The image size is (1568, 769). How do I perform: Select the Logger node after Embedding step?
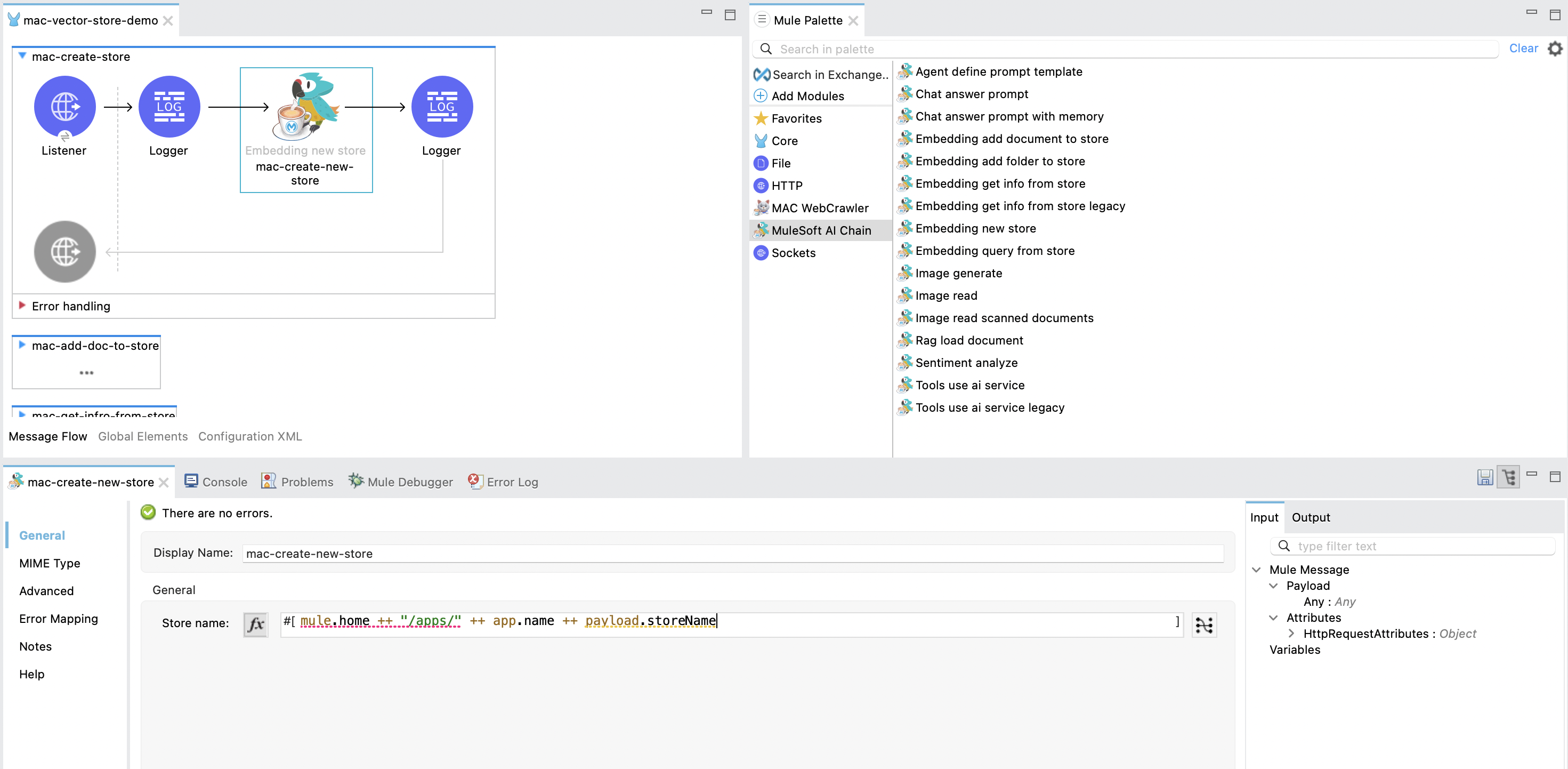[440, 107]
